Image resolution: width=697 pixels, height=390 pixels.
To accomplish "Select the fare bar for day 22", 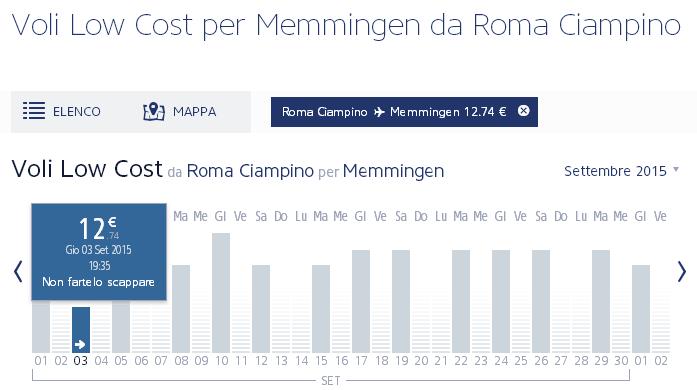I will [461, 301].
